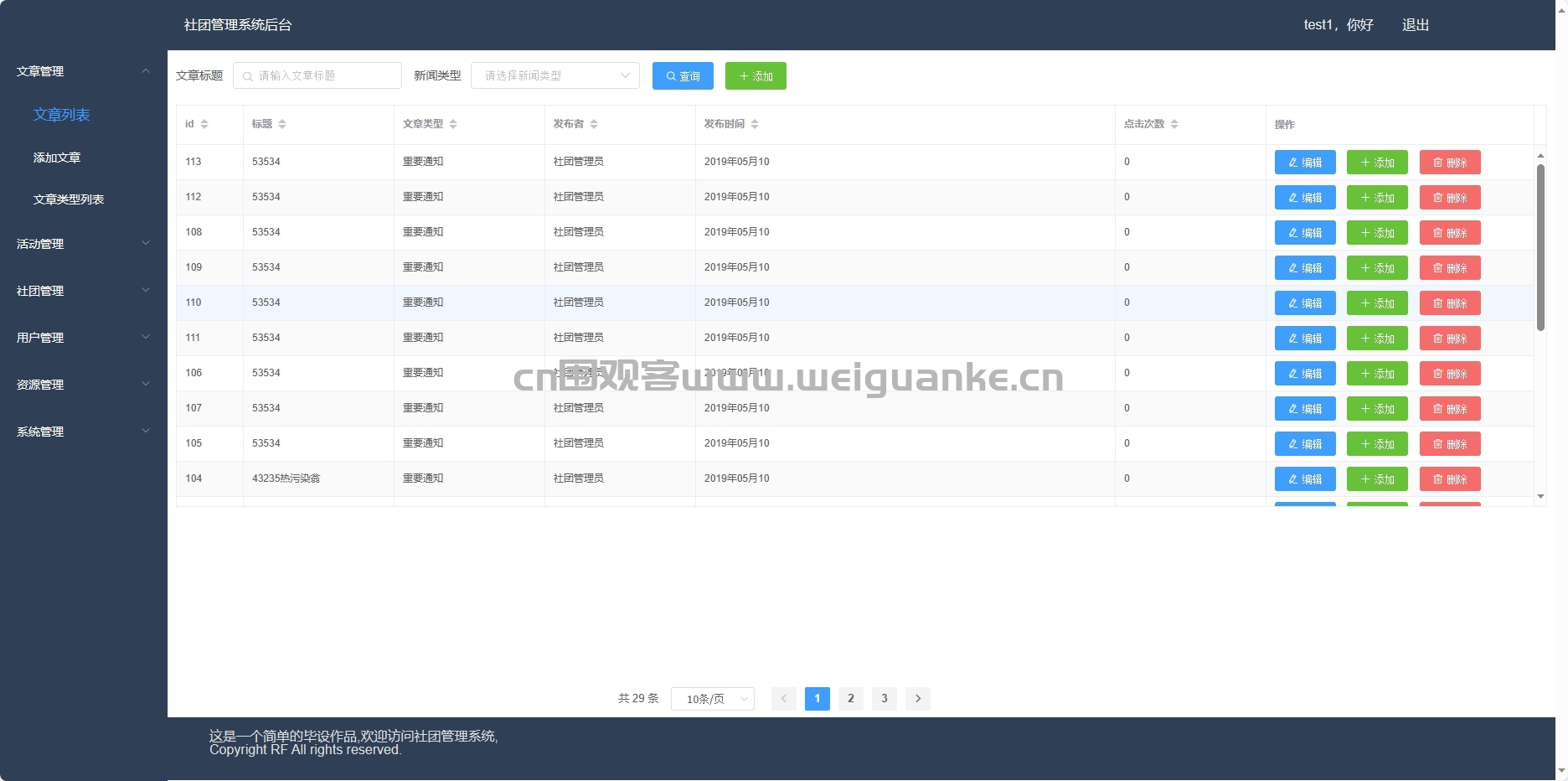Click 编辑 button for article 113

click(1305, 163)
